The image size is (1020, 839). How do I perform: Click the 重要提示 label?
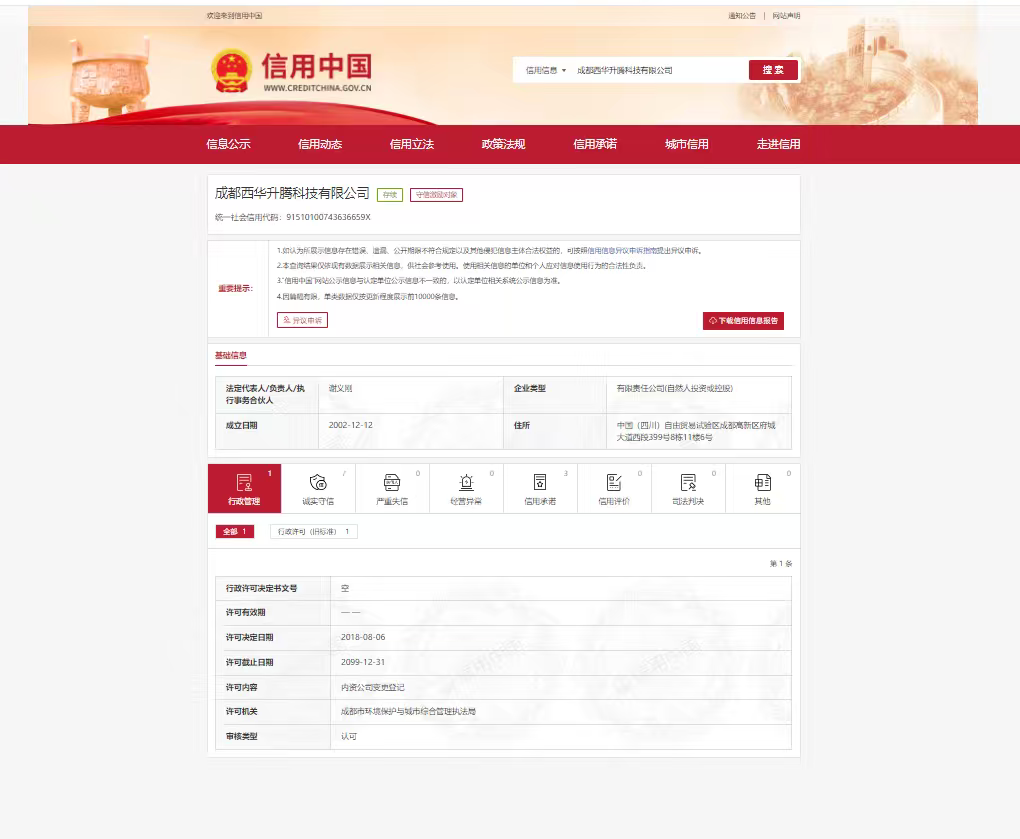235,288
